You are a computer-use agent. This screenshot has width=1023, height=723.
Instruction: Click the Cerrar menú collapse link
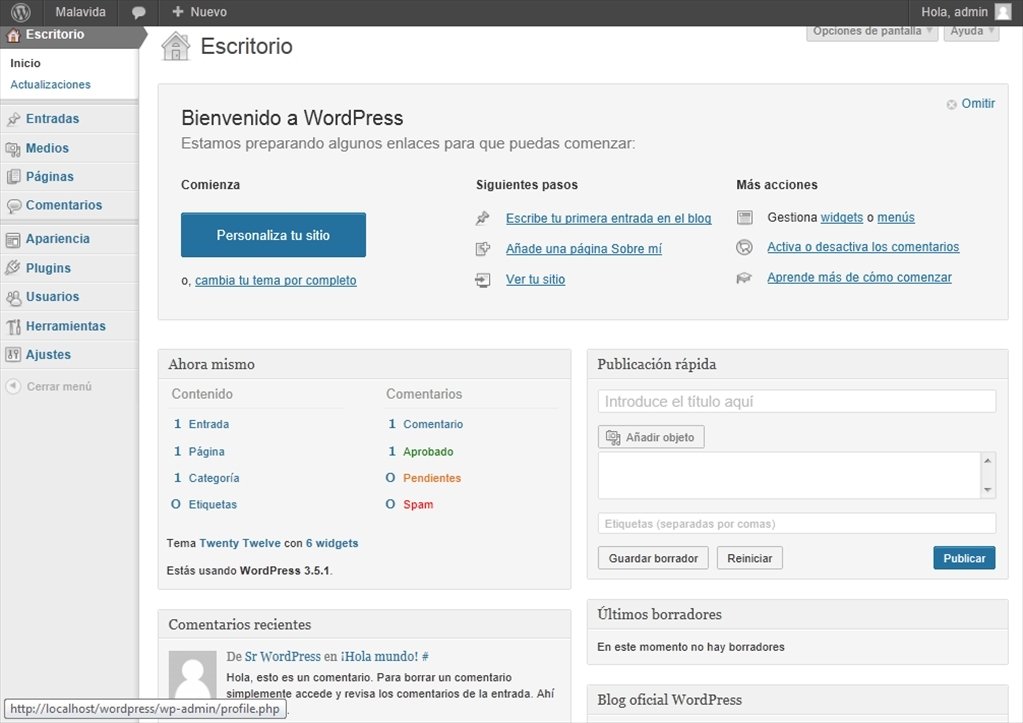[x=59, y=386]
